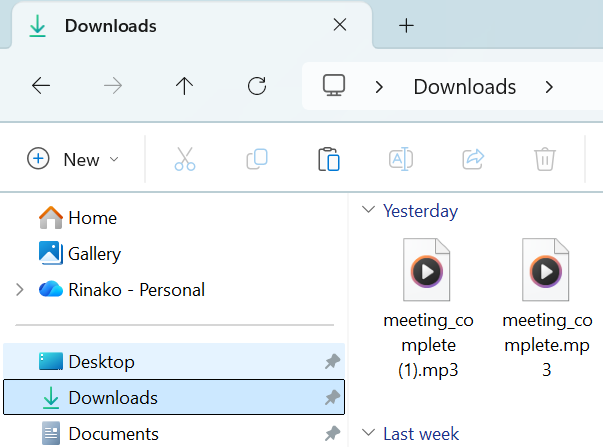Toggle the pin beside Downloads
603x447 pixels.
click(332, 398)
